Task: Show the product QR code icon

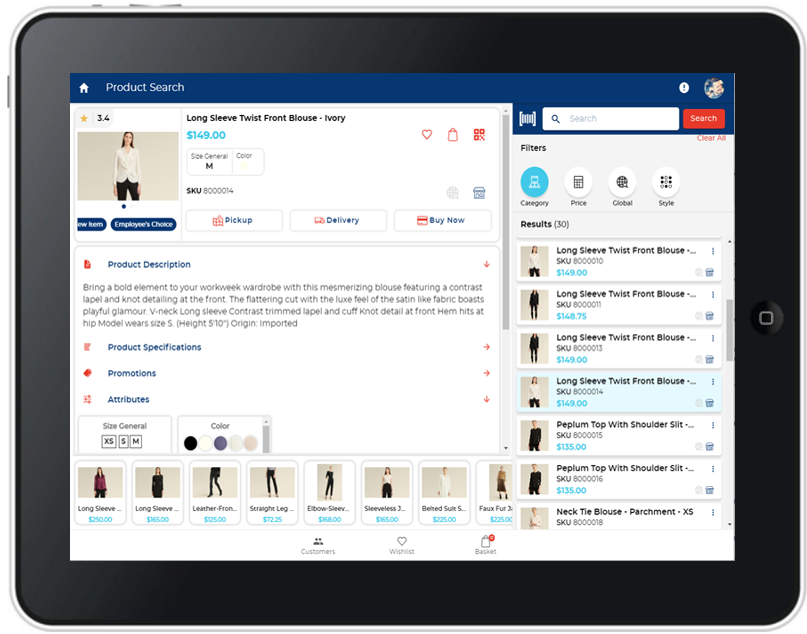Action: 479,135
